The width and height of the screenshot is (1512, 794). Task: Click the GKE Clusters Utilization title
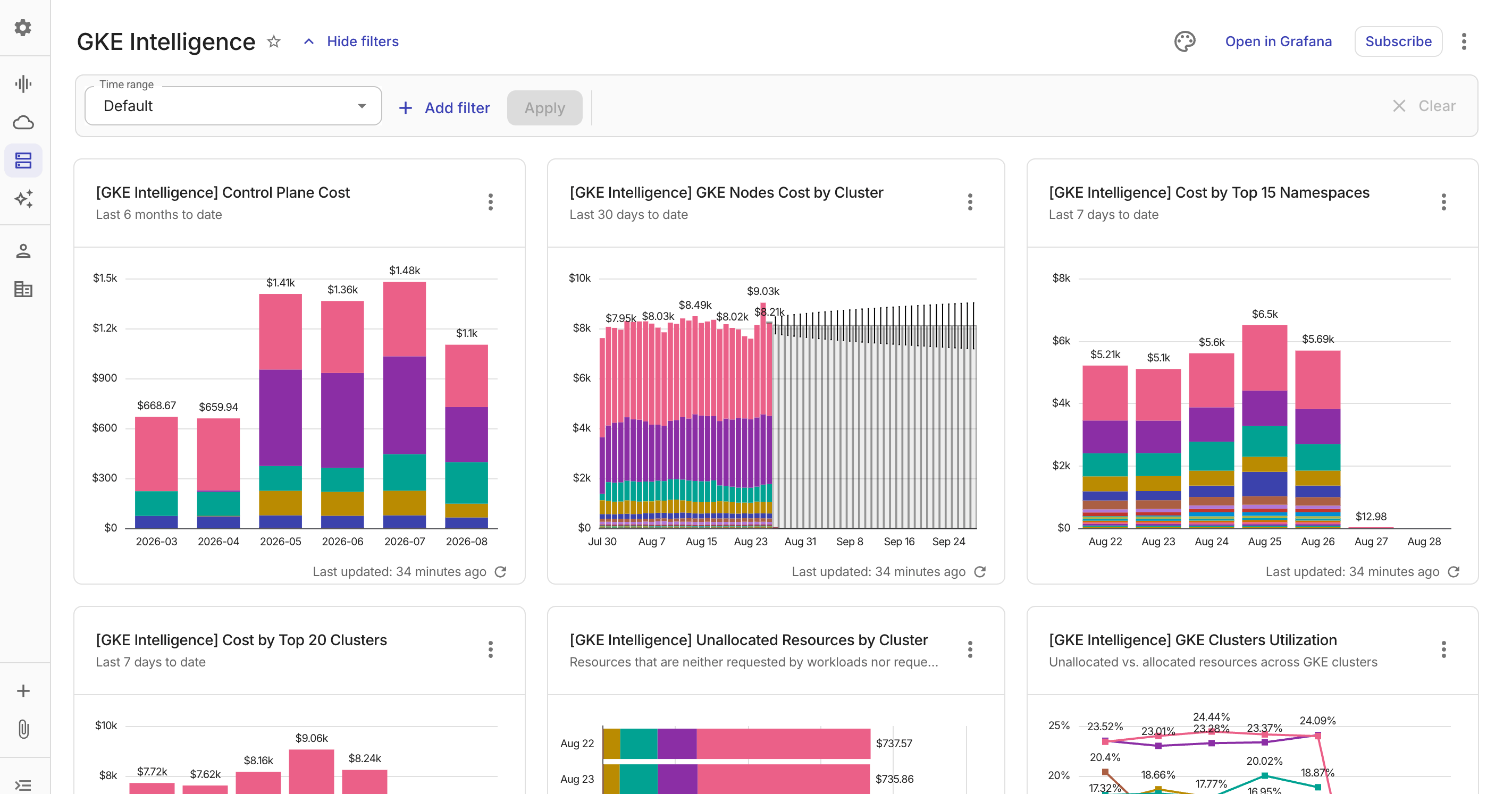(1192, 640)
